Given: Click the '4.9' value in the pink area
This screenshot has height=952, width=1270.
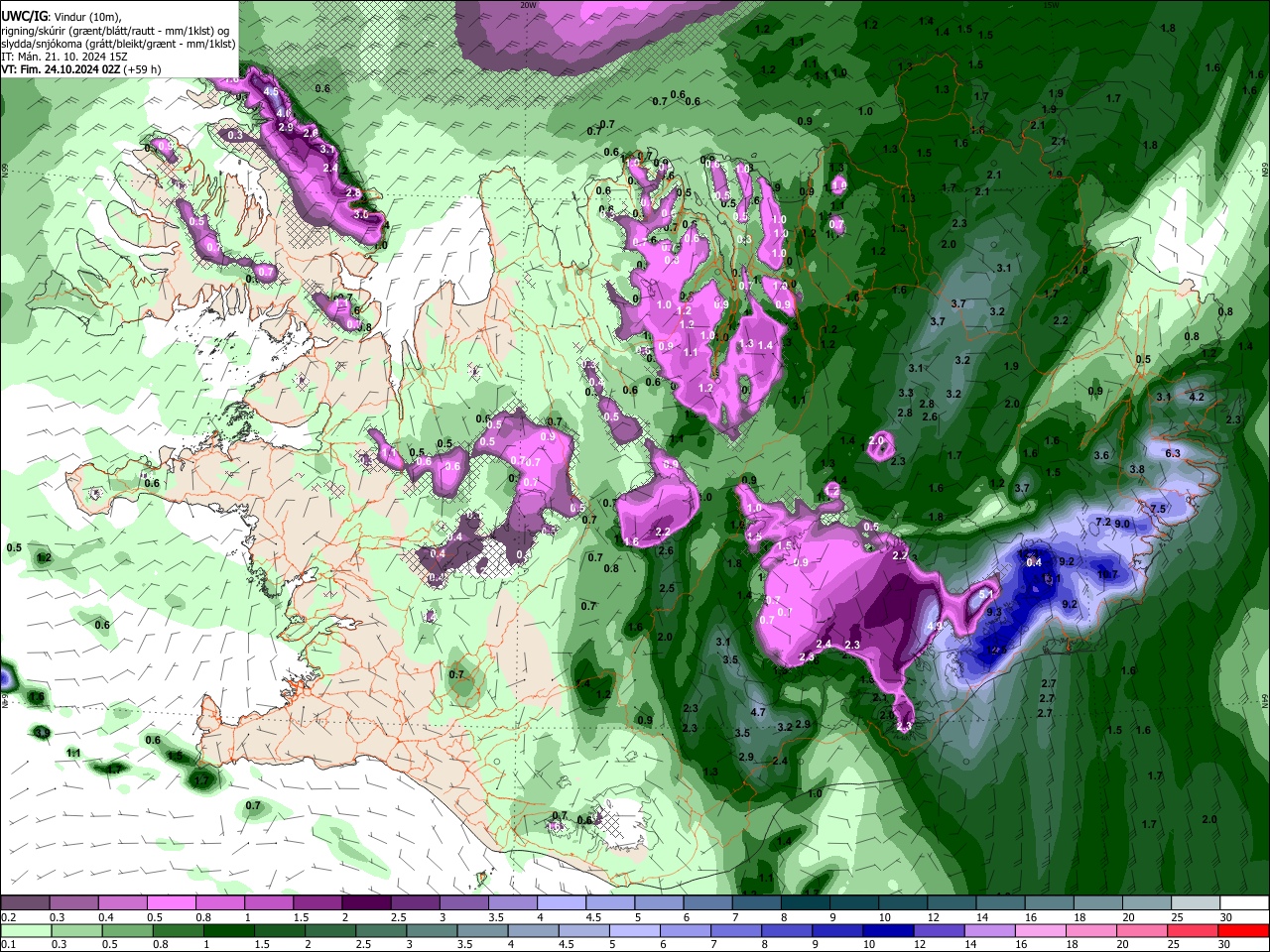Looking at the screenshot, I should (x=934, y=627).
